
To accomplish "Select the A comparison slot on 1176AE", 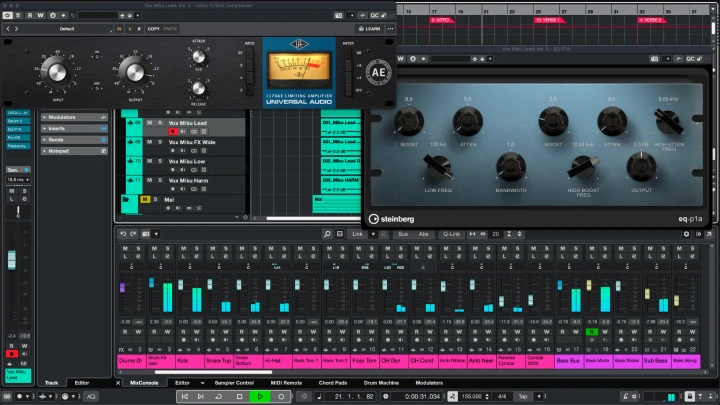I will pos(129,28).
